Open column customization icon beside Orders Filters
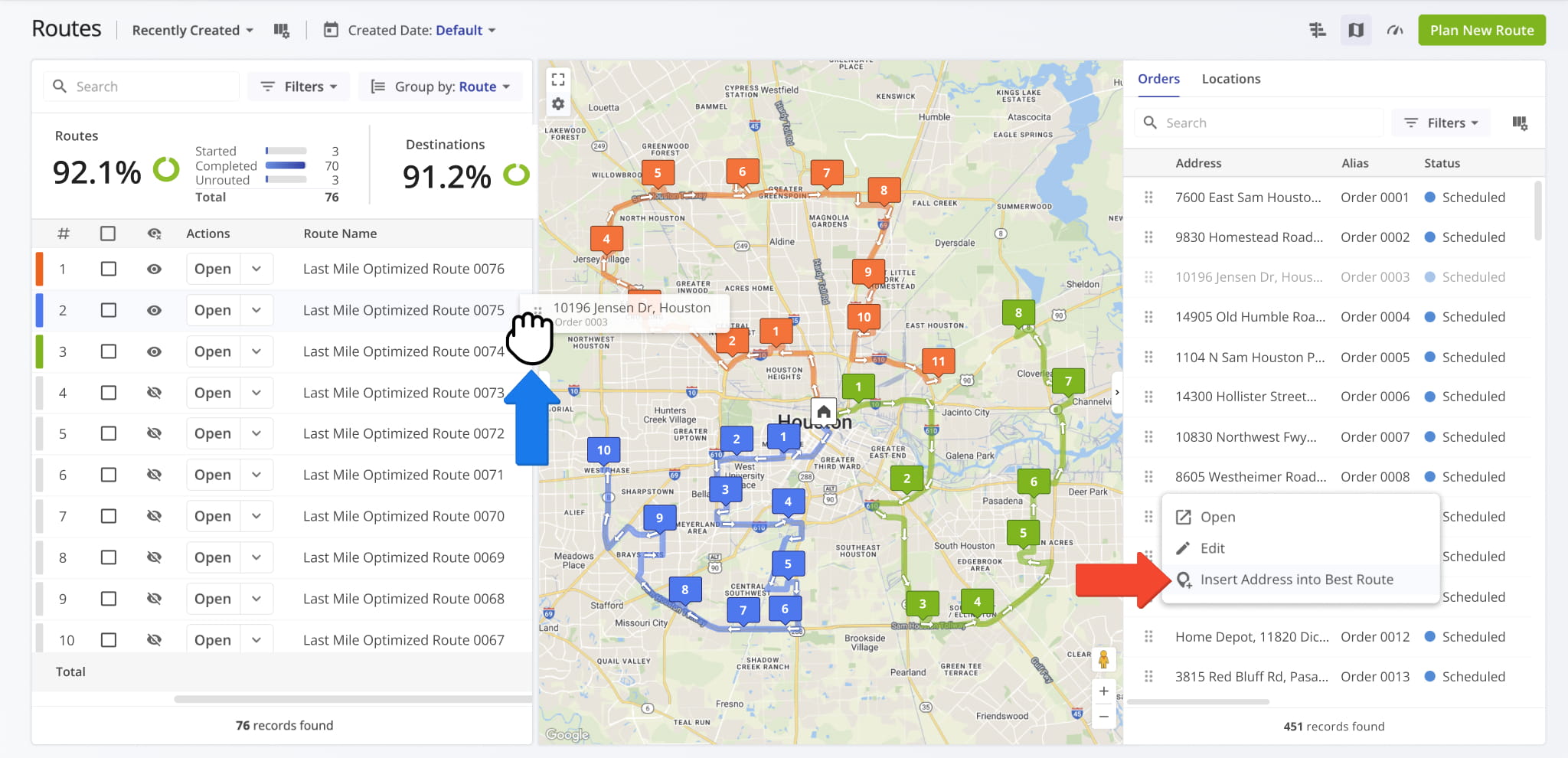 1521,123
